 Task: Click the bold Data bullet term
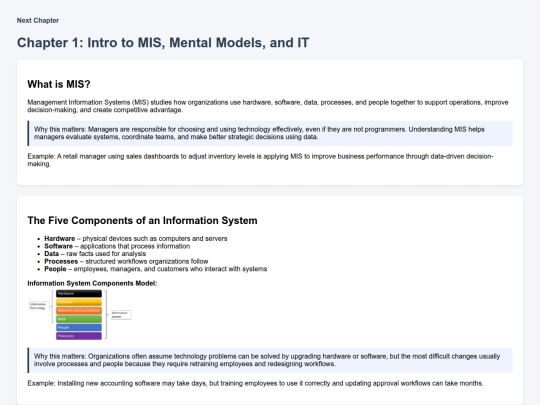coord(52,253)
